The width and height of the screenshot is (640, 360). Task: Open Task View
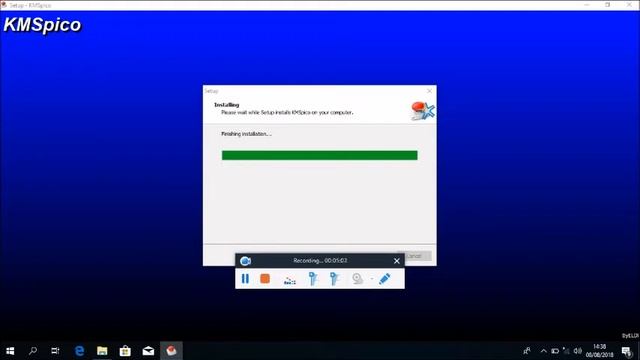point(55,351)
